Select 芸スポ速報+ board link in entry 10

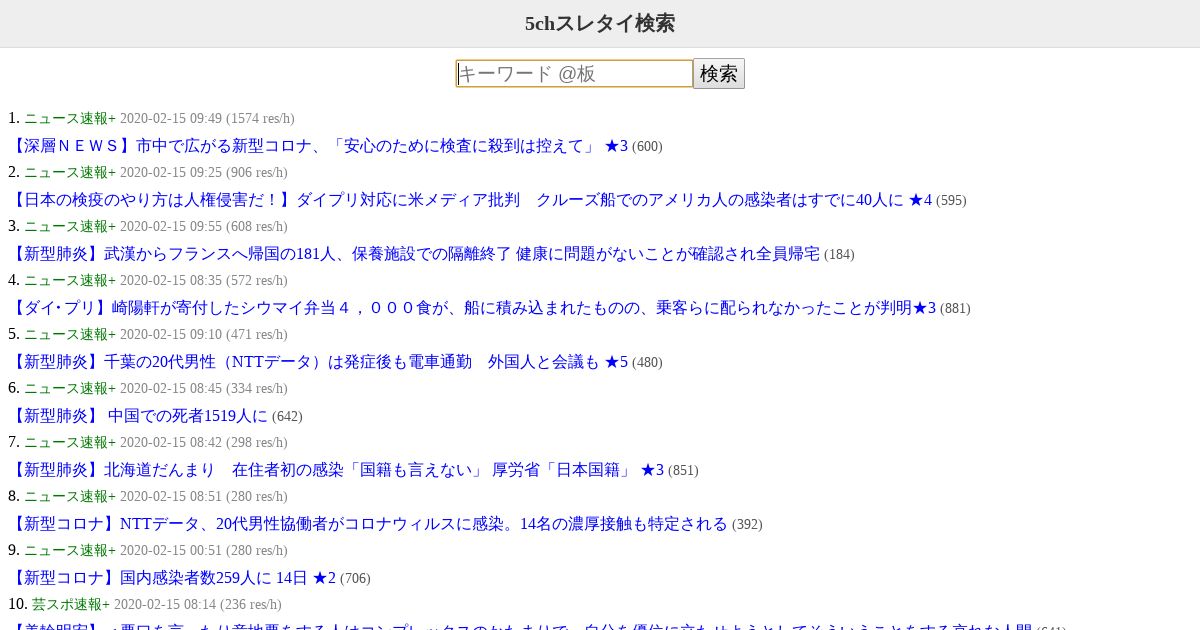point(71,605)
